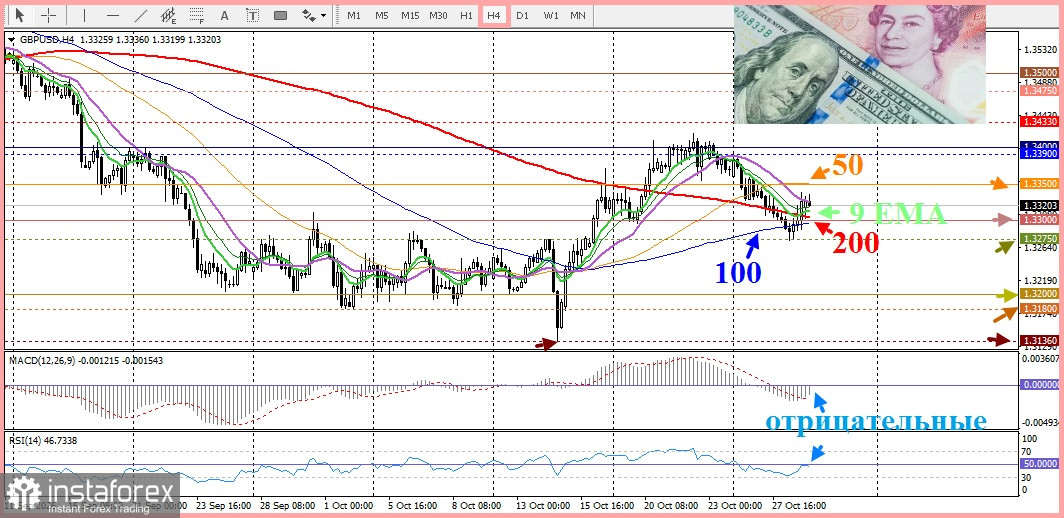The width and height of the screenshot is (1064, 518).
Task: Switch chart to H1 timeframe
Action: click(466, 15)
